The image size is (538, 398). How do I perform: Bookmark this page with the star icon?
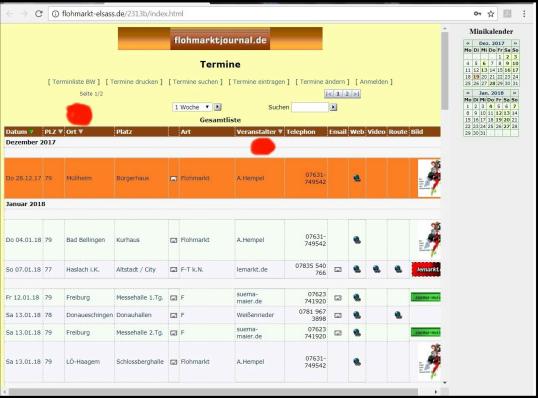click(x=491, y=14)
